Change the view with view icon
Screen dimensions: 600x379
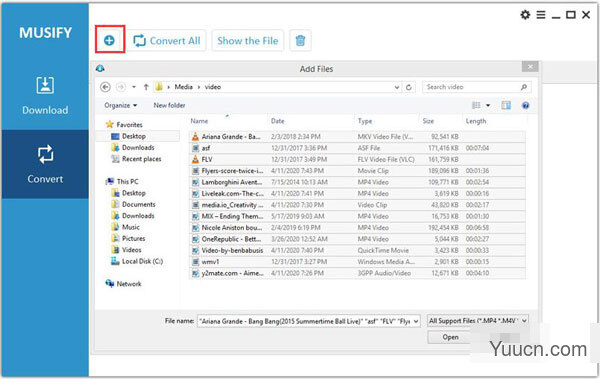[476, 105]
